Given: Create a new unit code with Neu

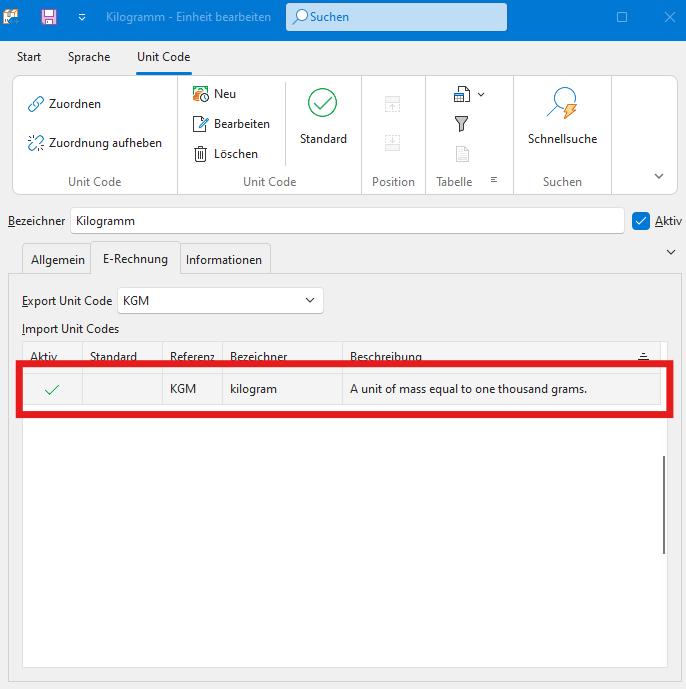Looking at the screenshot, I should coord(213,94).
